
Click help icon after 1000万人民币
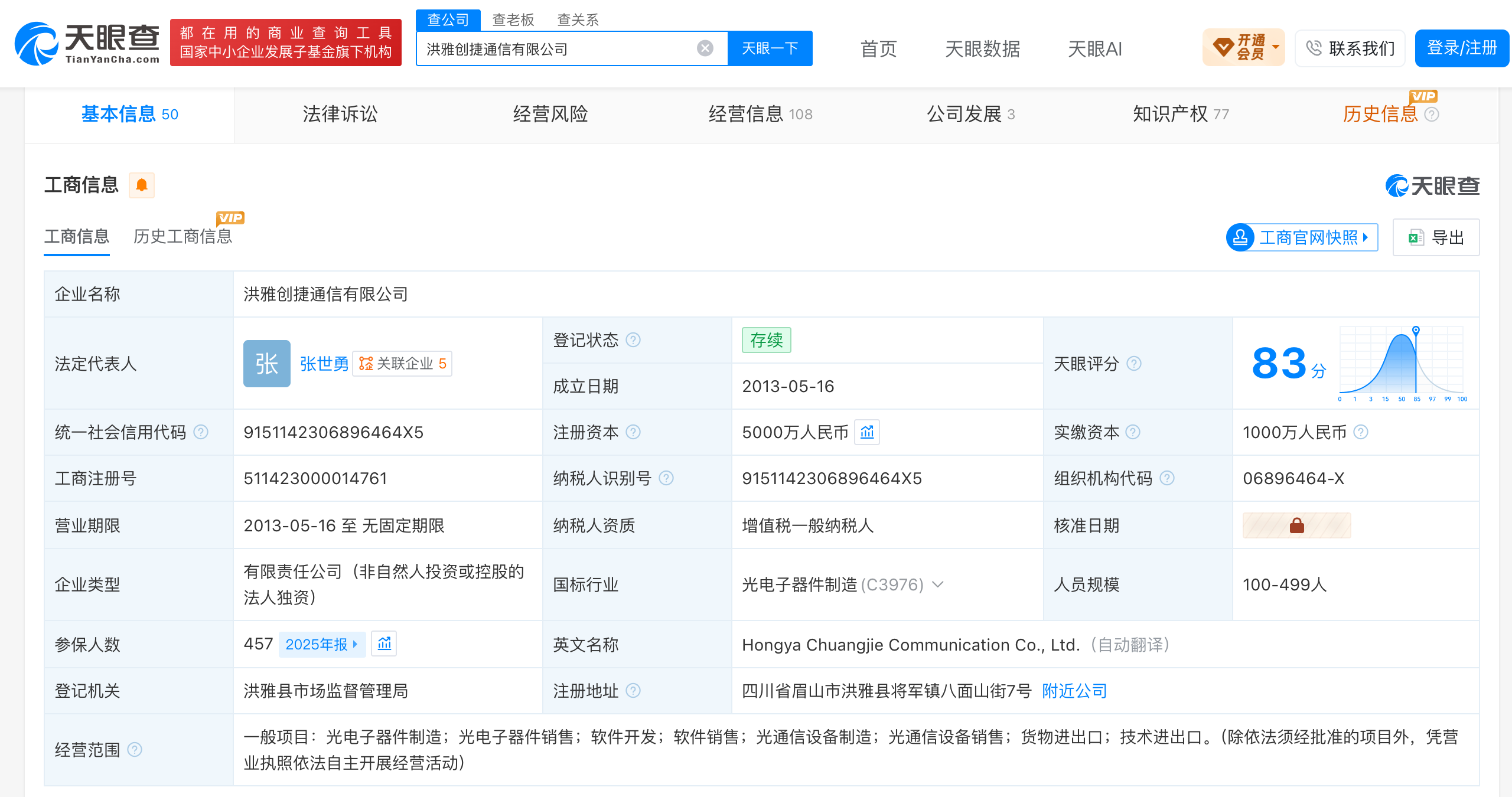[1361, 432]
